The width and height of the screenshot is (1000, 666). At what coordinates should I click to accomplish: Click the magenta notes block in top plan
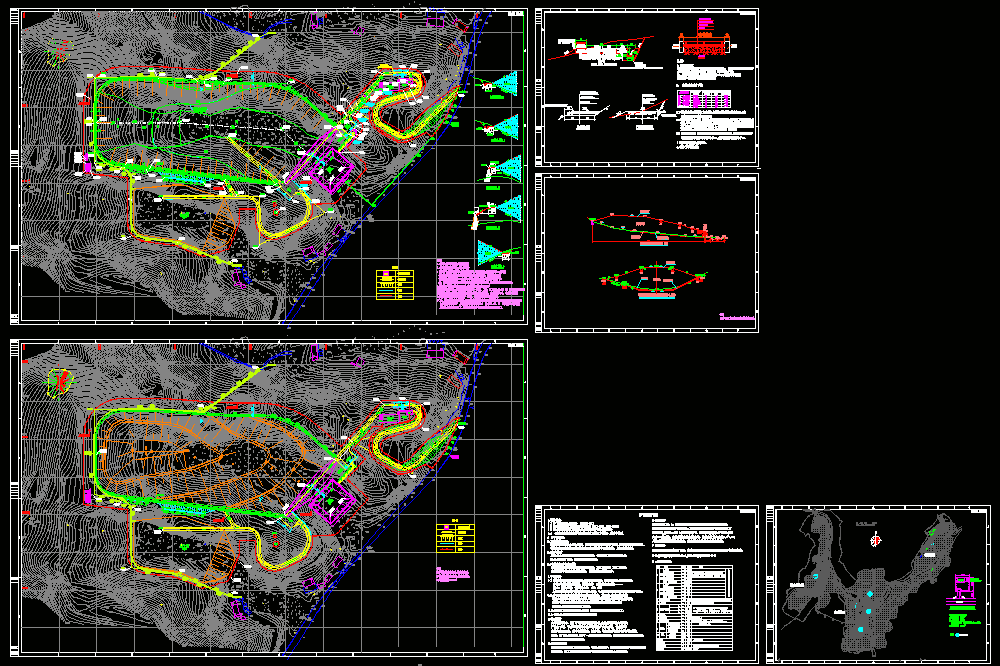tap(480, 284)
